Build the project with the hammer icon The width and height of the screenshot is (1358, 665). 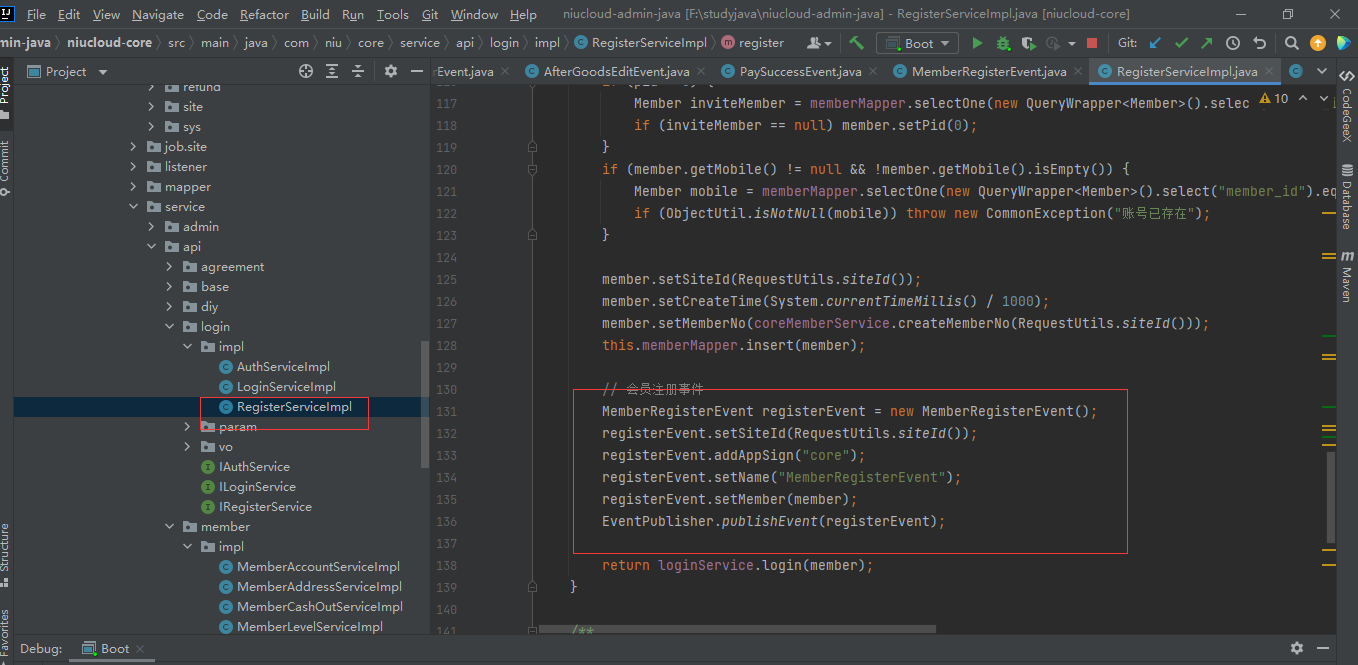coord(857,43)
